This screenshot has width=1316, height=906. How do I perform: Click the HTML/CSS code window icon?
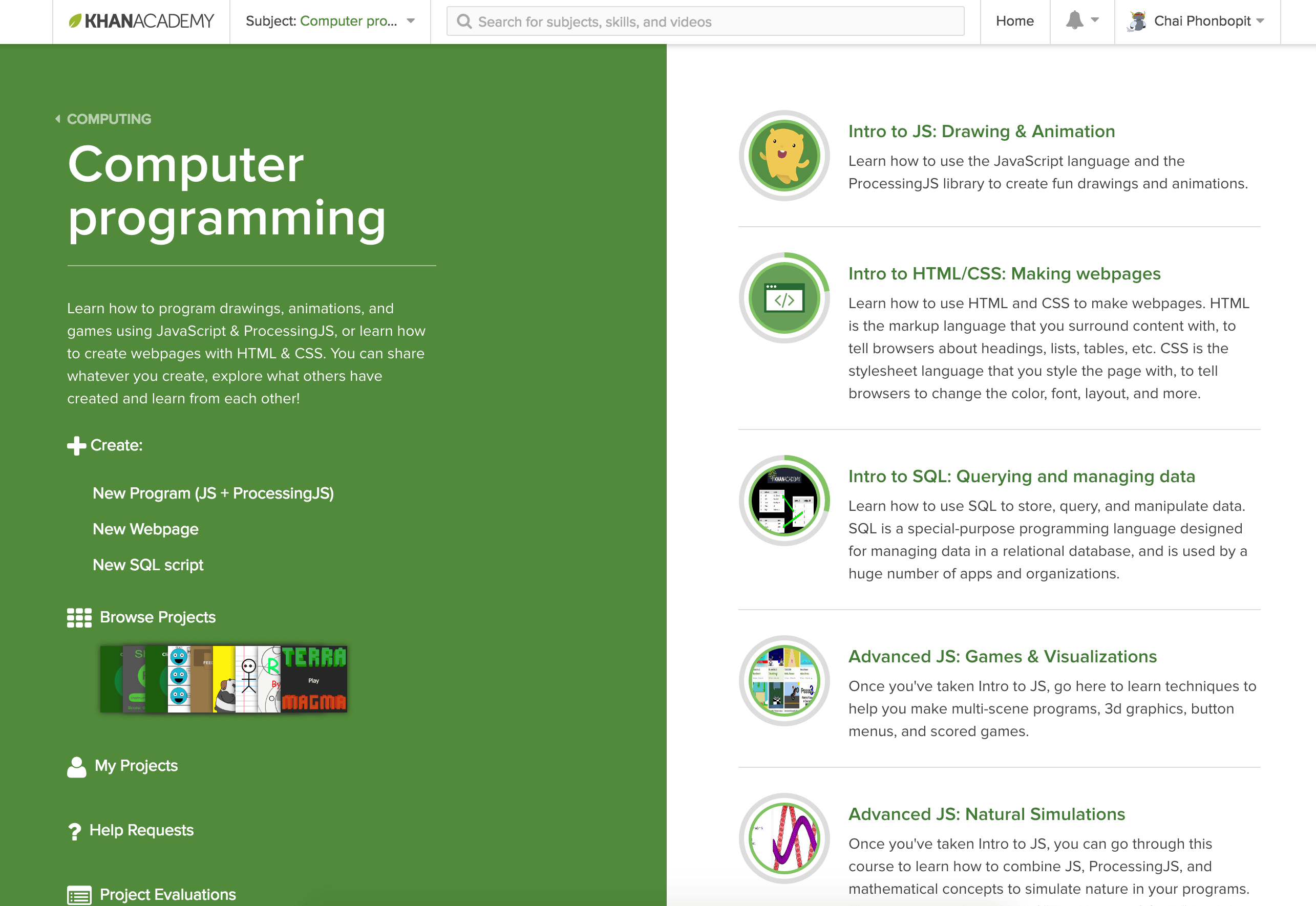pyautogui.click(x=783, y=298)
